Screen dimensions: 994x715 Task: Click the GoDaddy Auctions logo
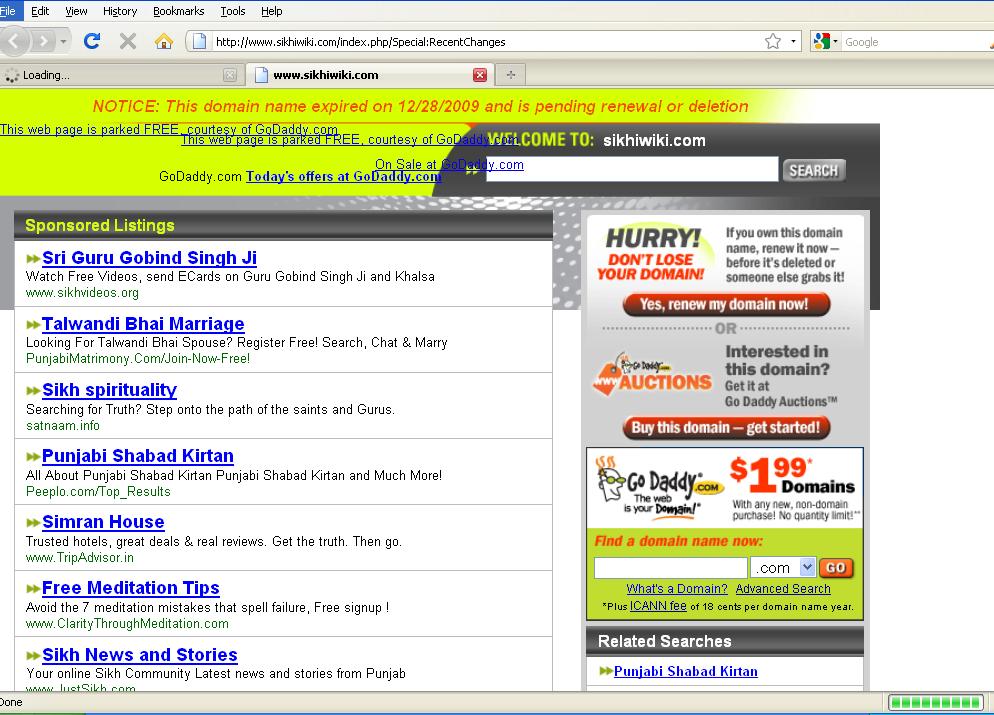653,375
